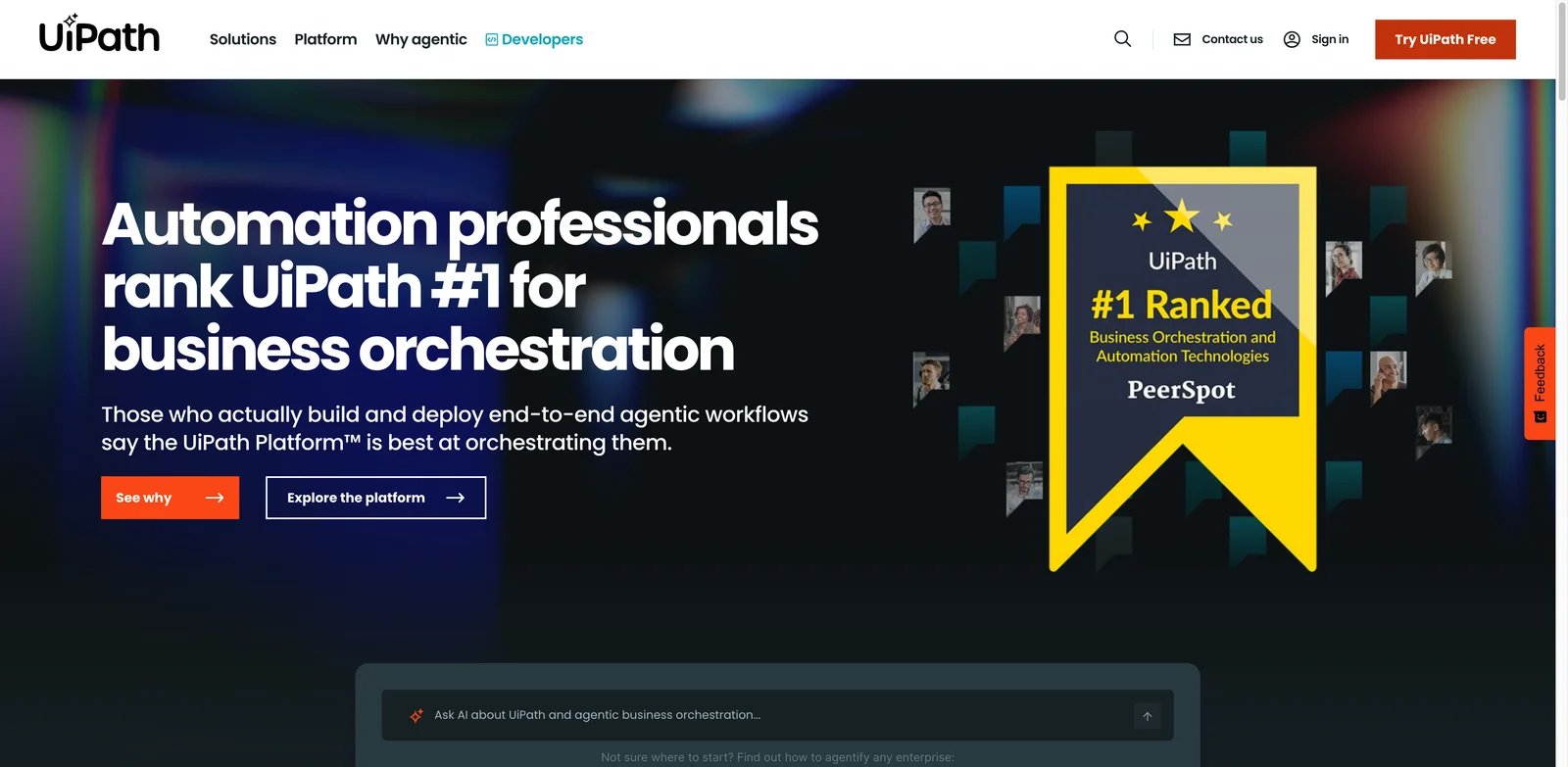Click the text 'Not sure where to start?'
1568x767 pixels.
[666, 757]
